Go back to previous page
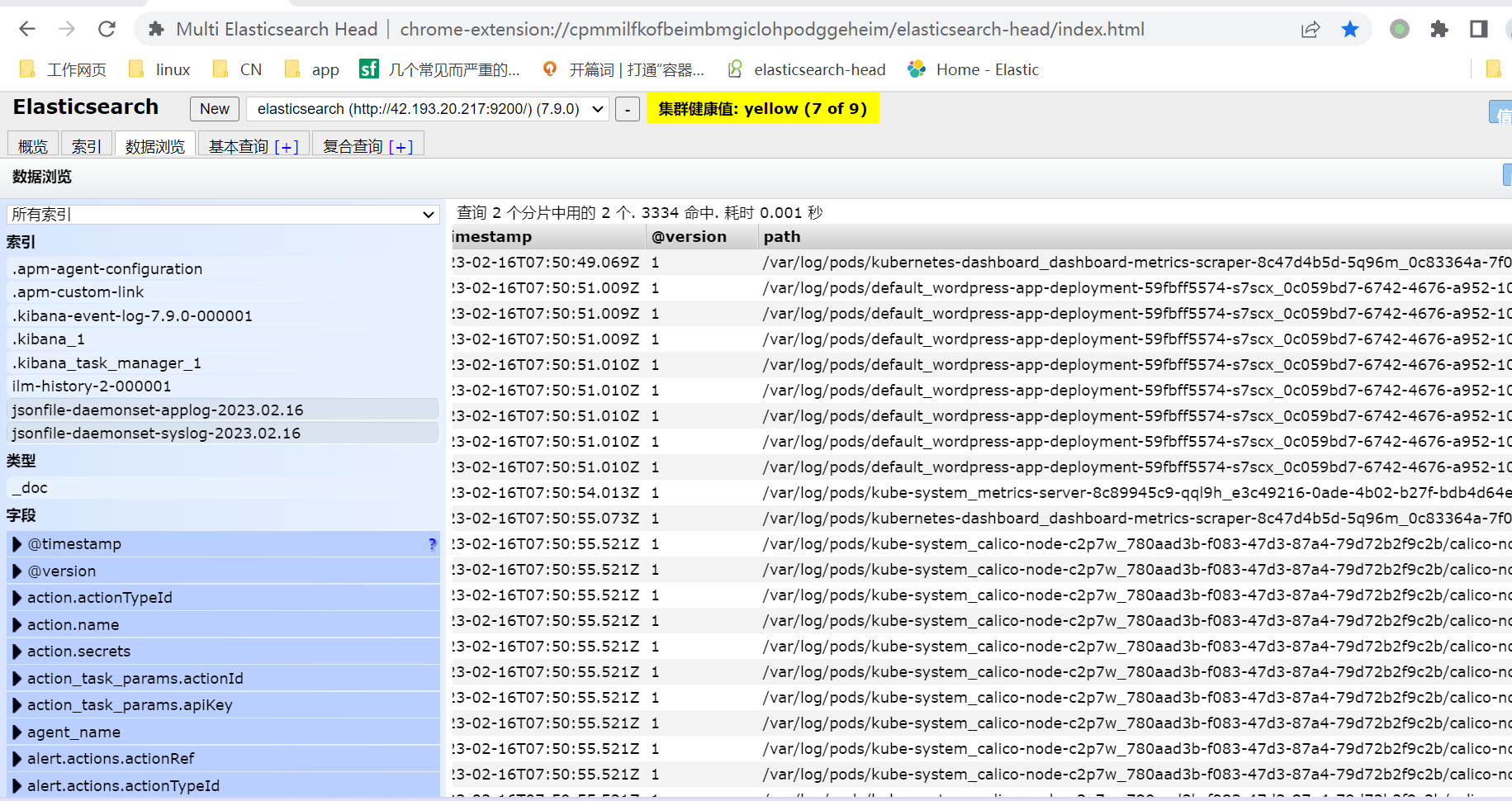This screenshot has height=801, width=1512. (x=27, y=29)
